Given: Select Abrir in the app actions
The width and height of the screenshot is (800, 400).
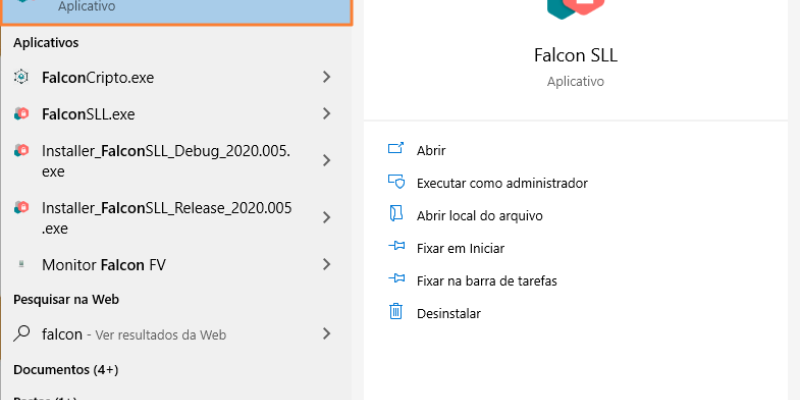Looking at the screenshot, I should click(x=431, y=151).
